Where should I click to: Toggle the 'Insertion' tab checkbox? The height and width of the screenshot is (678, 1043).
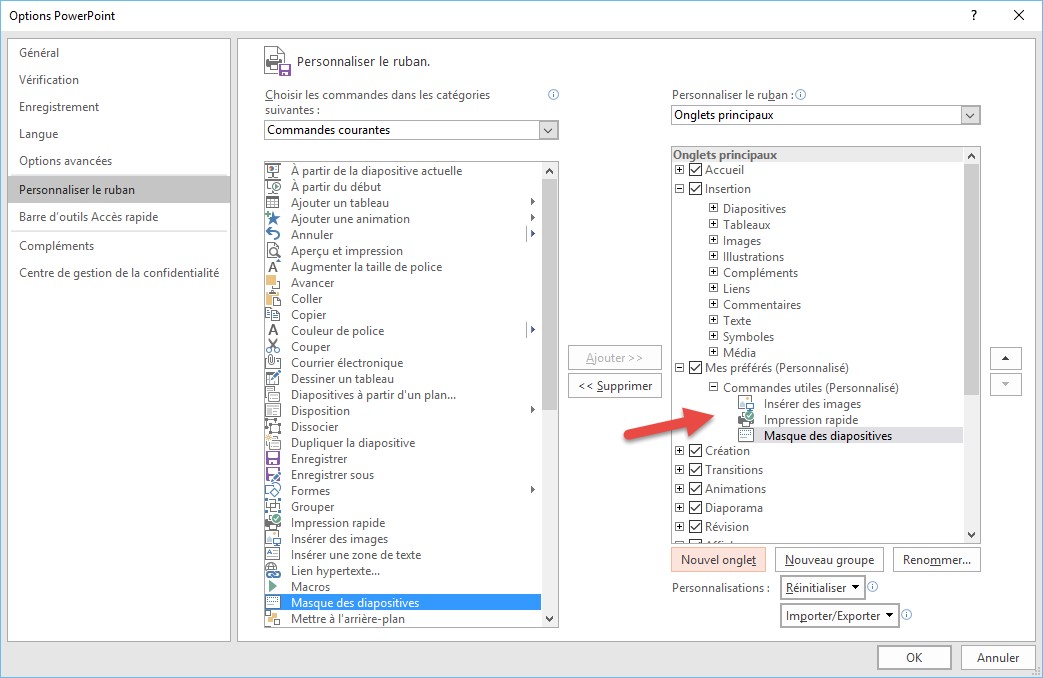click(x=696, y=189)
